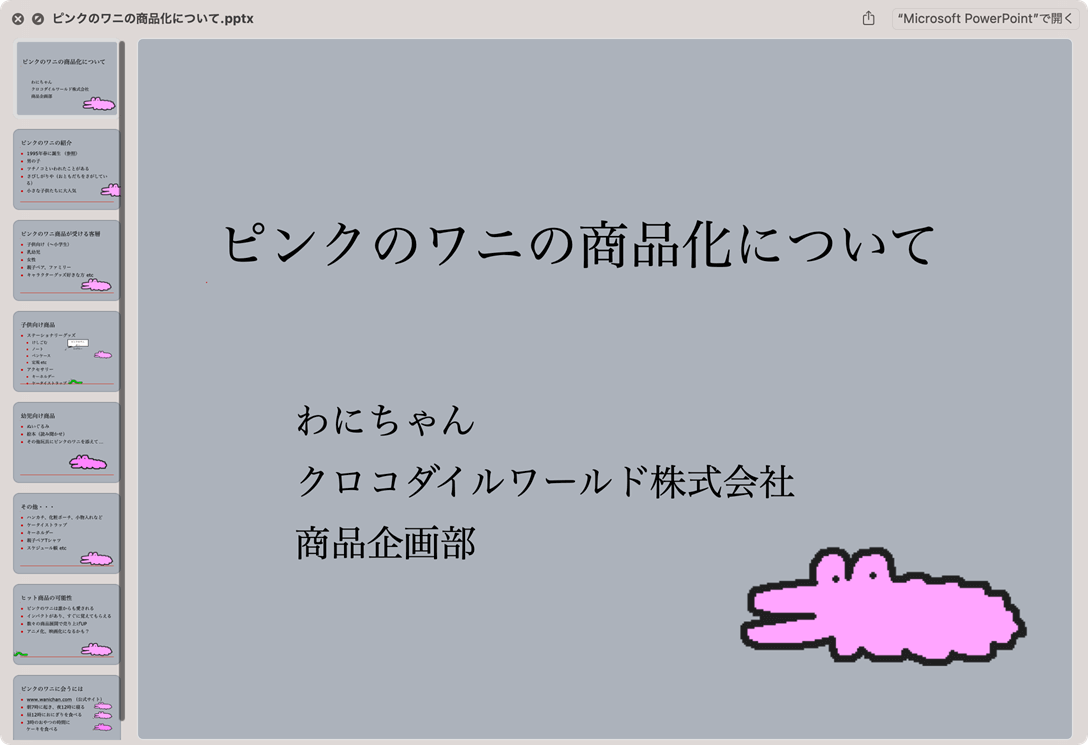This screenshot has height=745, width=1088.
Task: Select slide thumbnail 子供向け商品
Action: (x=67, y=351)
